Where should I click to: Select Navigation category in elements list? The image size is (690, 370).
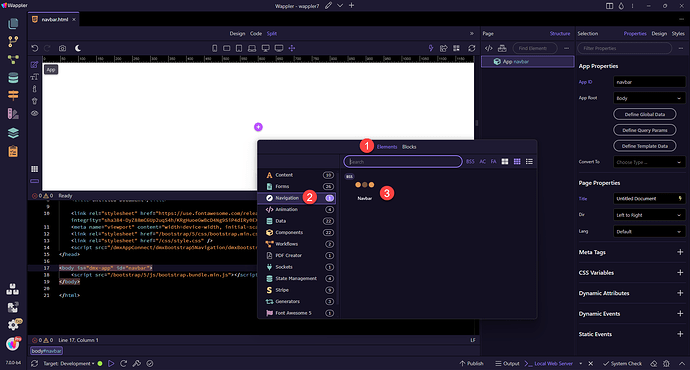[x=297, y=198]
